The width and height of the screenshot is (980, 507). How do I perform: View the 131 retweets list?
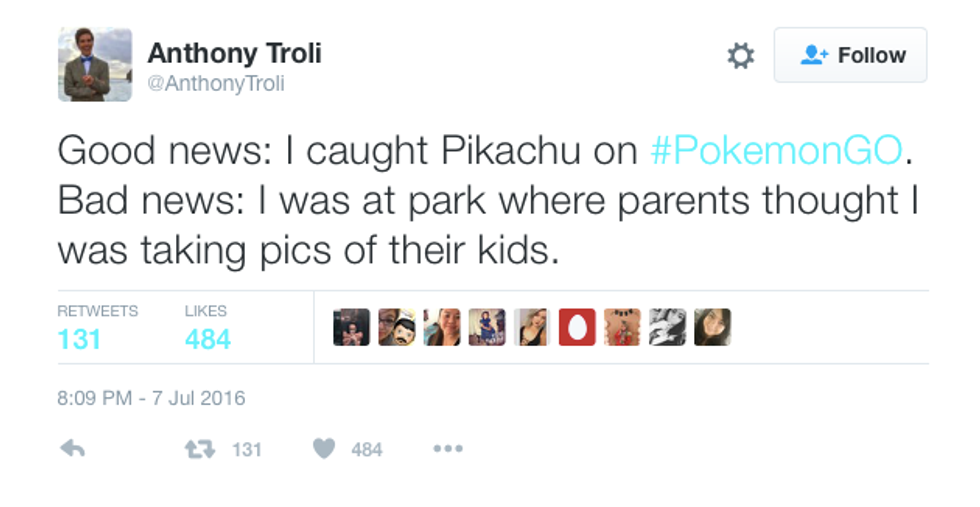coord(80,339)
